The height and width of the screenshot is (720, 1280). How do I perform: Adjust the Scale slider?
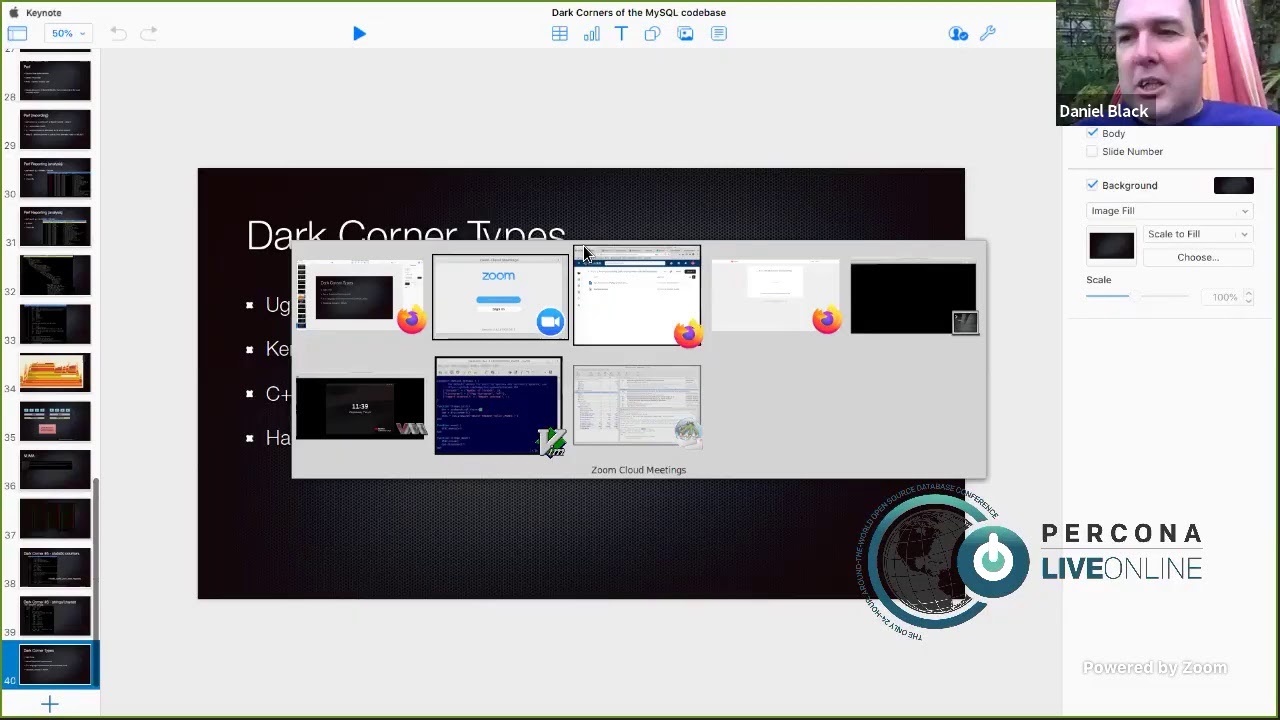coord(1137,296)
